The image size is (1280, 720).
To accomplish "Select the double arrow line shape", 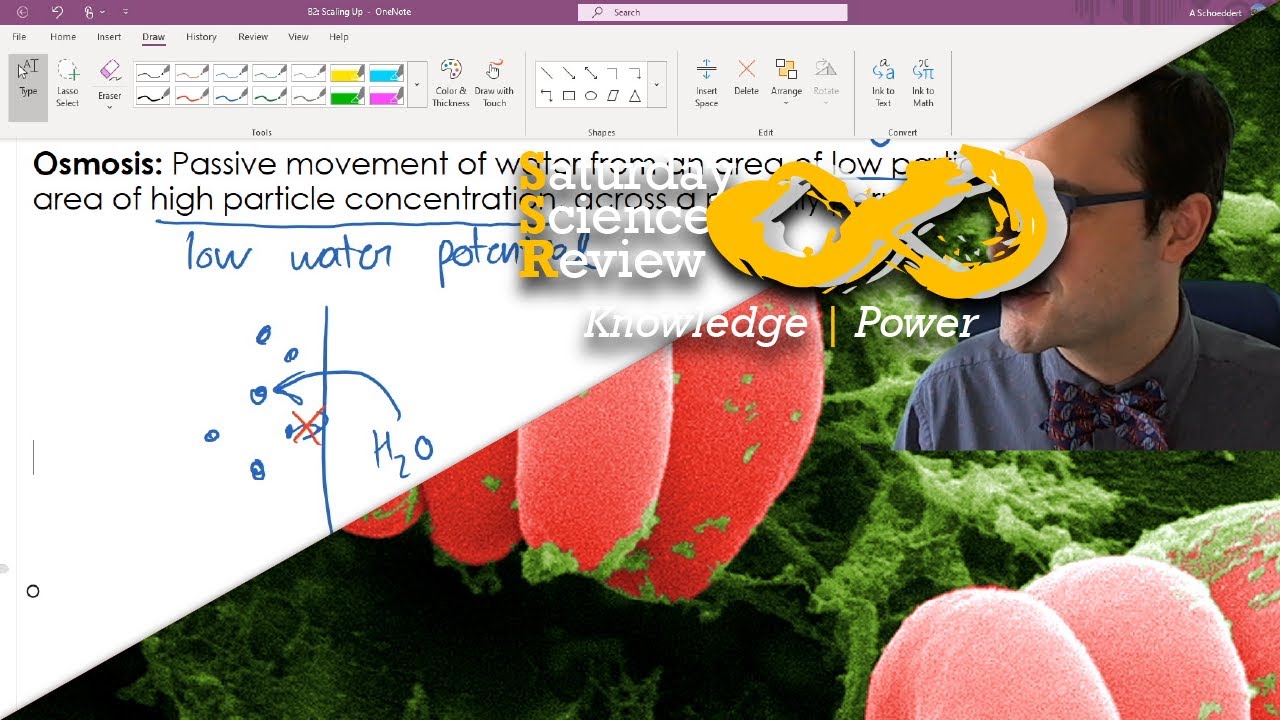I will point(590,73).
